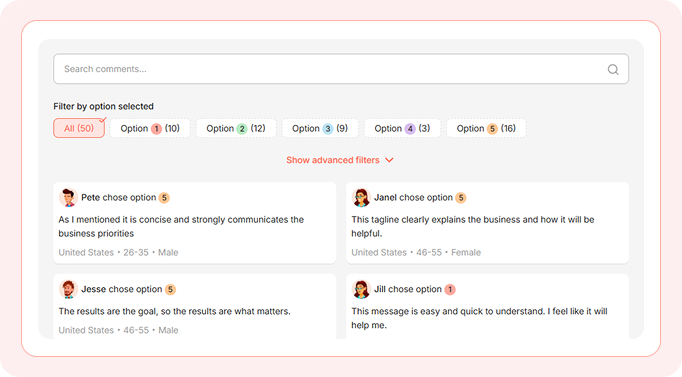Image resolution: width=682 pixels, height=377 pixels.
Task: Click Janel's avatar icon
Action: tap(361, 197)
